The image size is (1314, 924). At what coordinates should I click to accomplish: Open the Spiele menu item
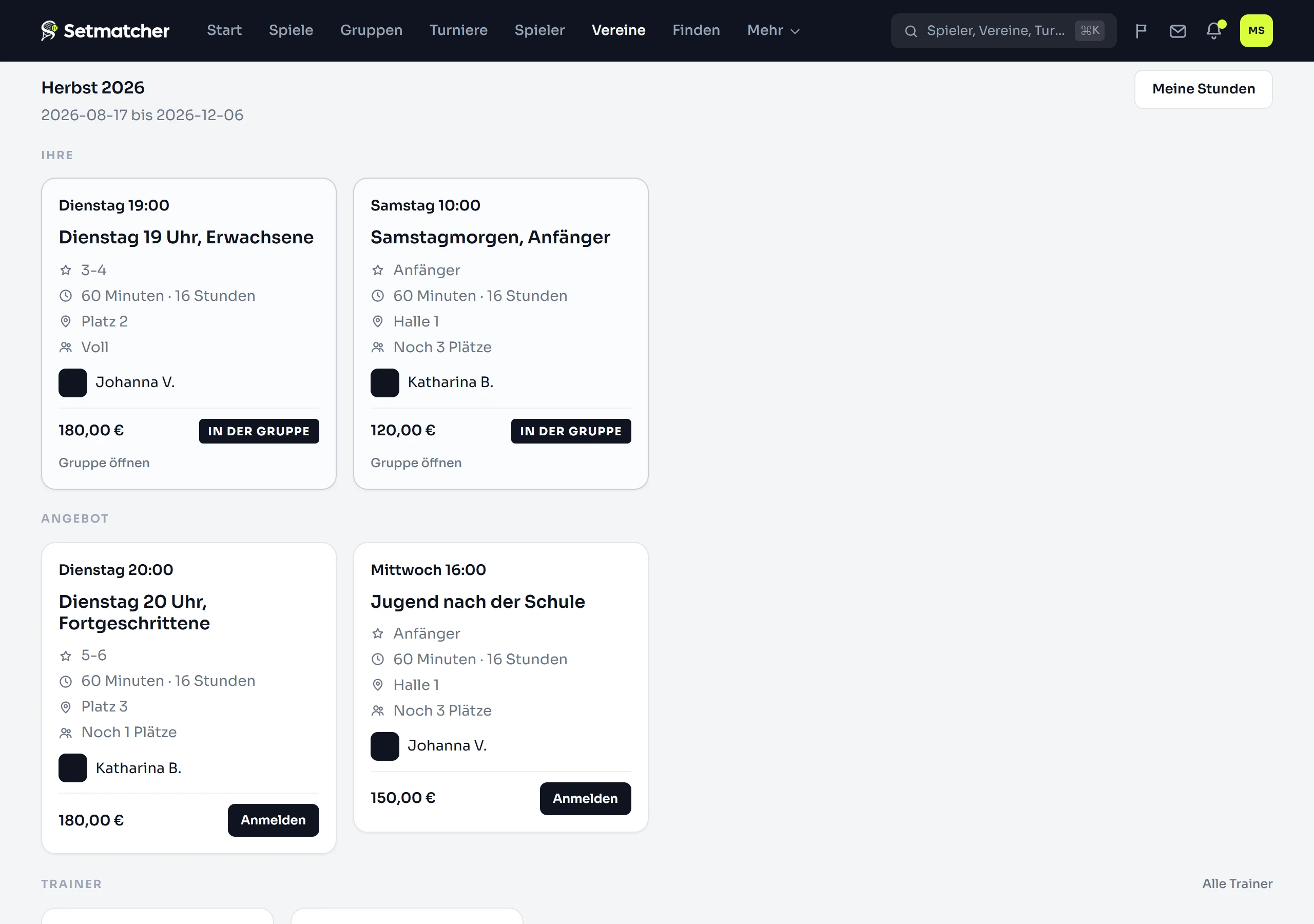click(291, 30)
